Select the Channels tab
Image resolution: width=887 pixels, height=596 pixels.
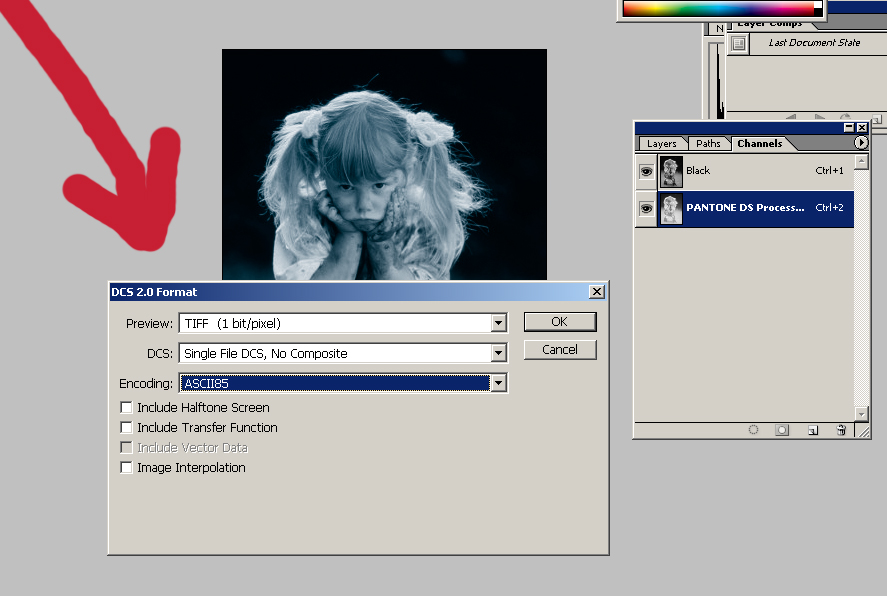(760, 144)
